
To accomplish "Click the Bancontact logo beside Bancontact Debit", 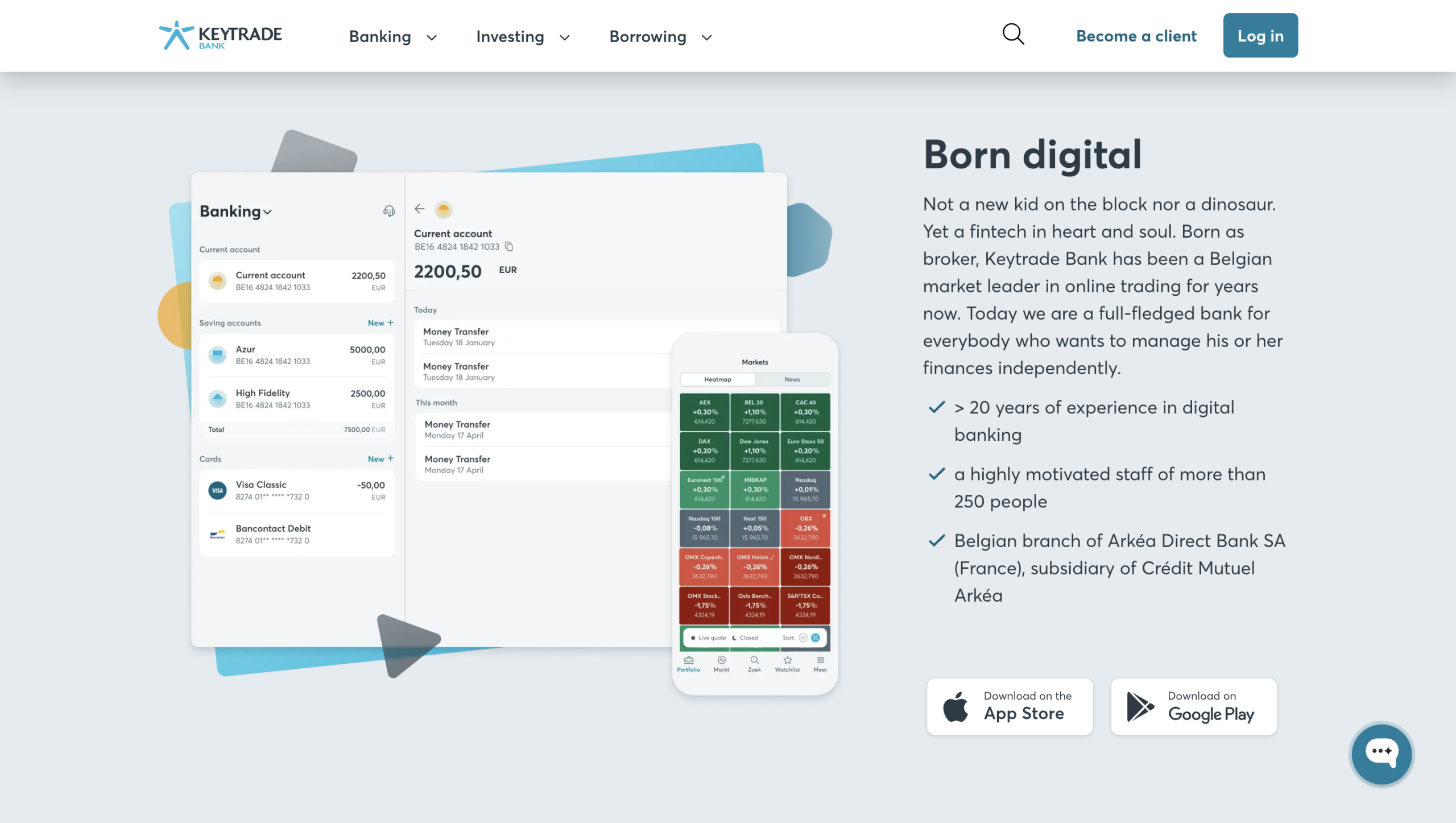I will [x=217, y=534].
